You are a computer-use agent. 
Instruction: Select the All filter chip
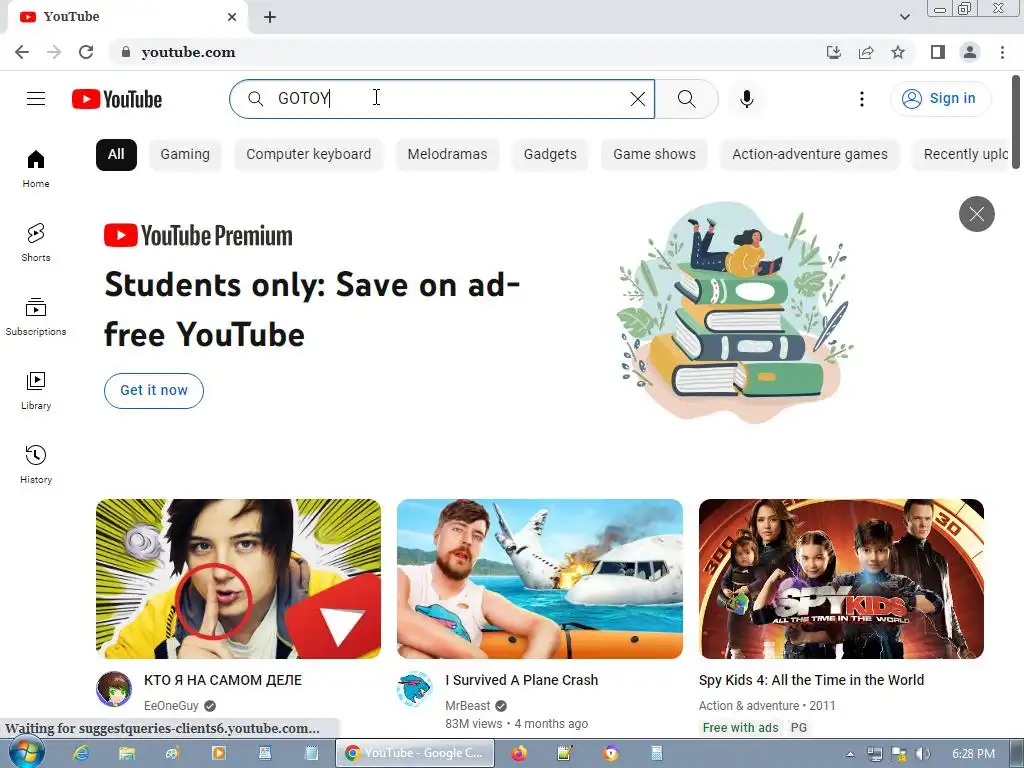click(x=116, y=155)
